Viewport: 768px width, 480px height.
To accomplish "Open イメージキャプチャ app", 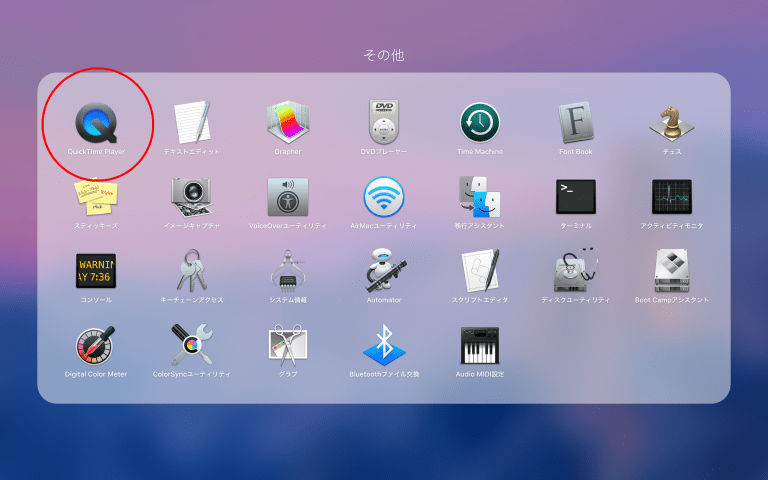I will point(192,197).
